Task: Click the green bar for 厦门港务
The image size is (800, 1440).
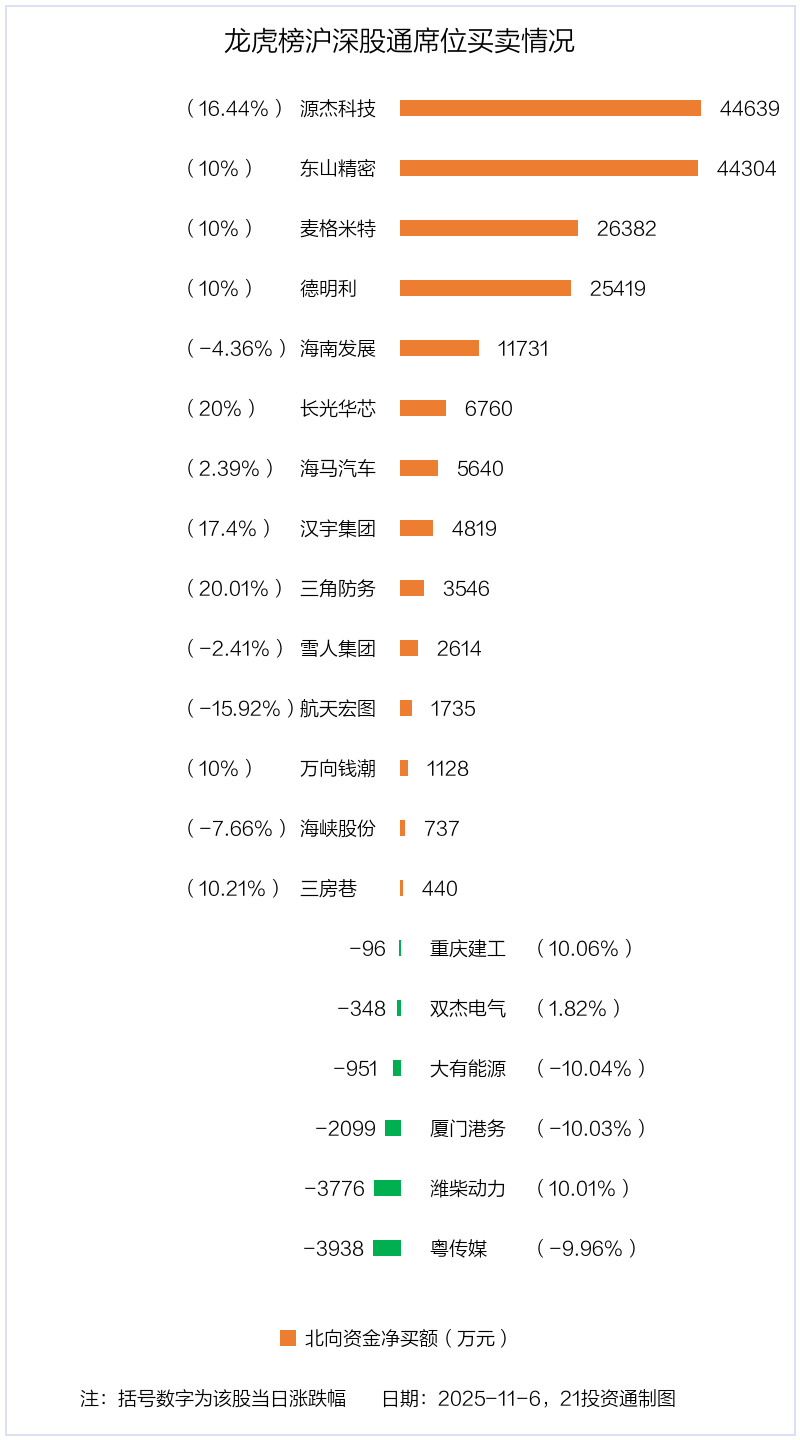Action: (393, 1128)
